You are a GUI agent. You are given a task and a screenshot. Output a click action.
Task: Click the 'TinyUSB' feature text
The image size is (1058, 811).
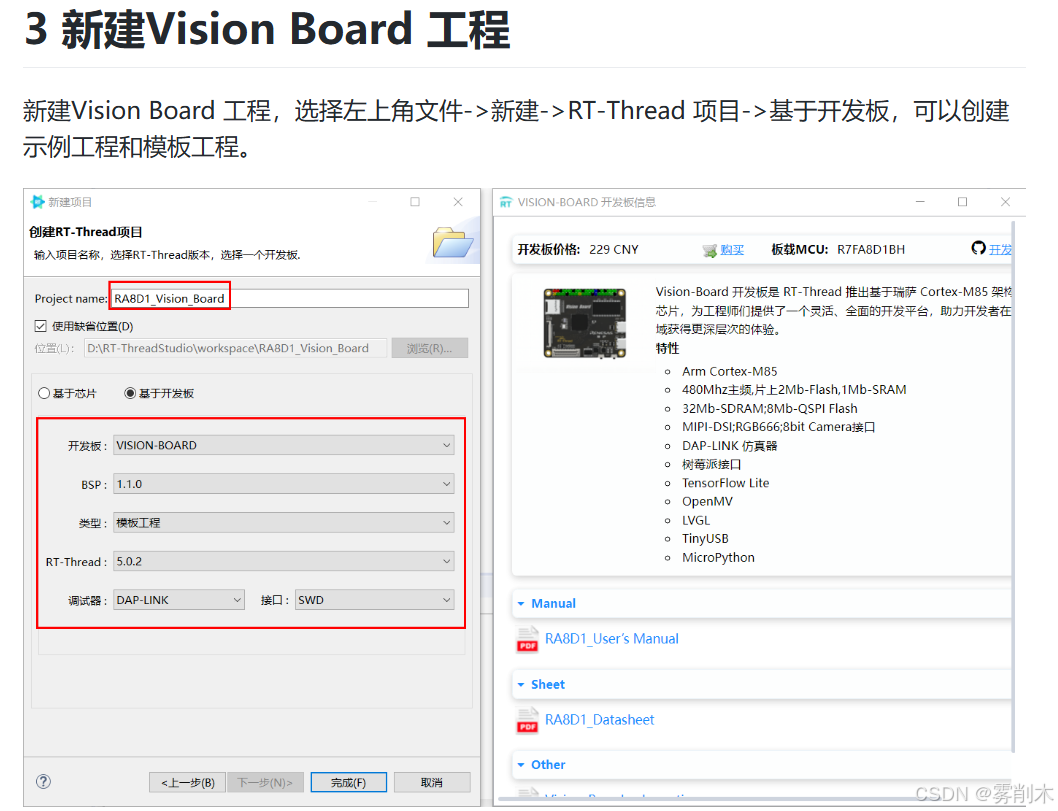(705, 538)
